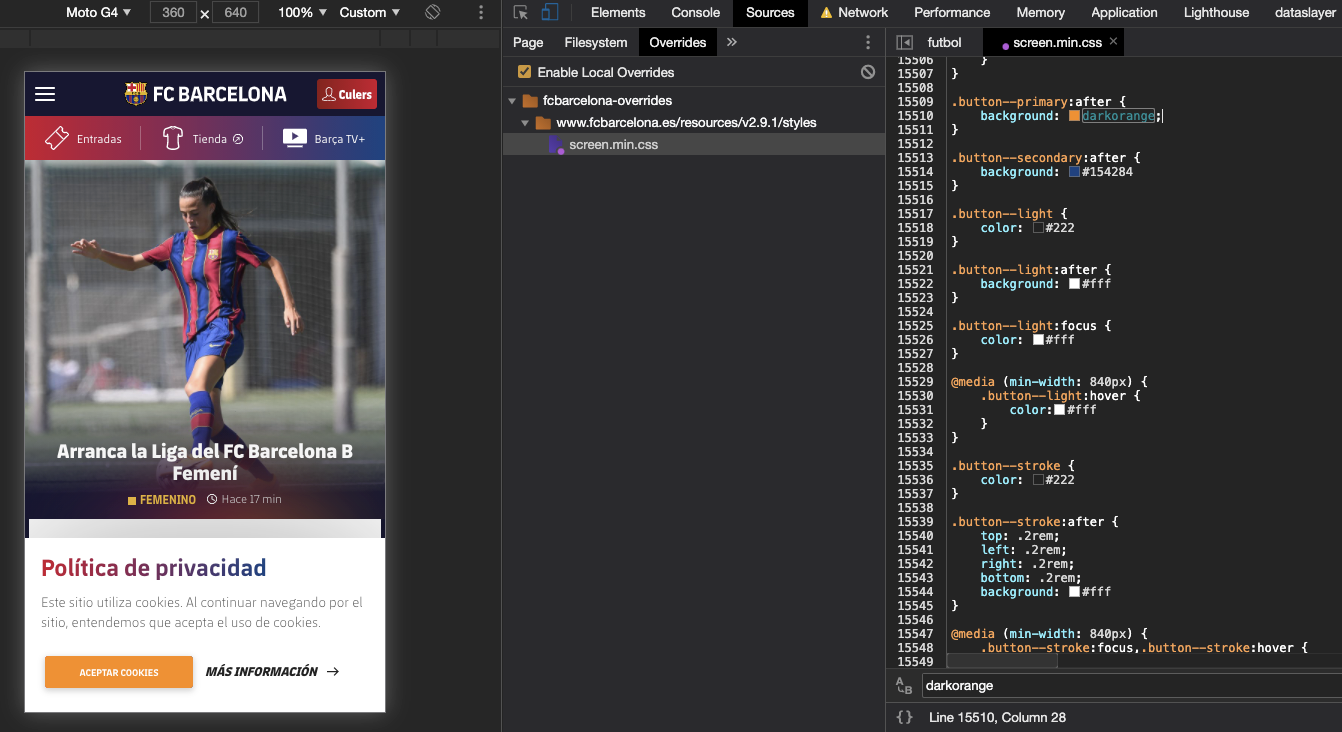Click MÁS INFORMACIÓN link

pos(272,672)
